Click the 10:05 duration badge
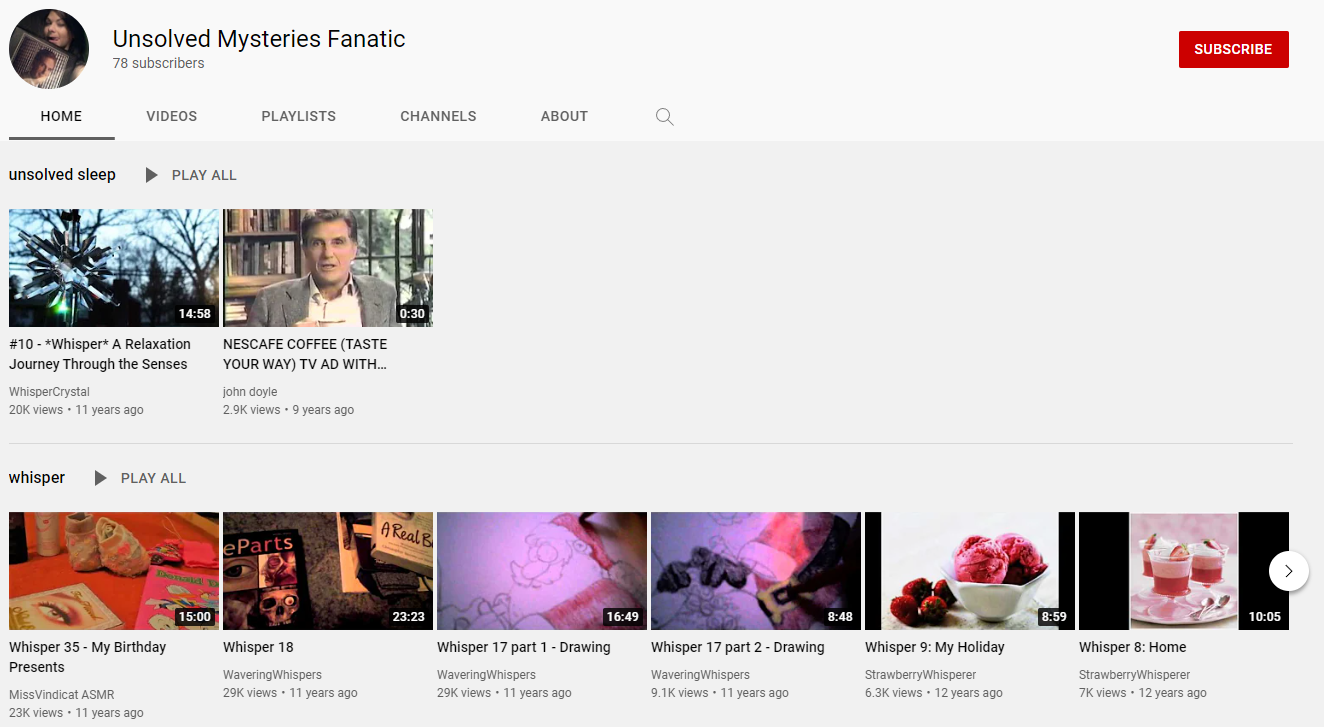The height and width of the screenshot is (727, 1324). (x=1265, y=617)
